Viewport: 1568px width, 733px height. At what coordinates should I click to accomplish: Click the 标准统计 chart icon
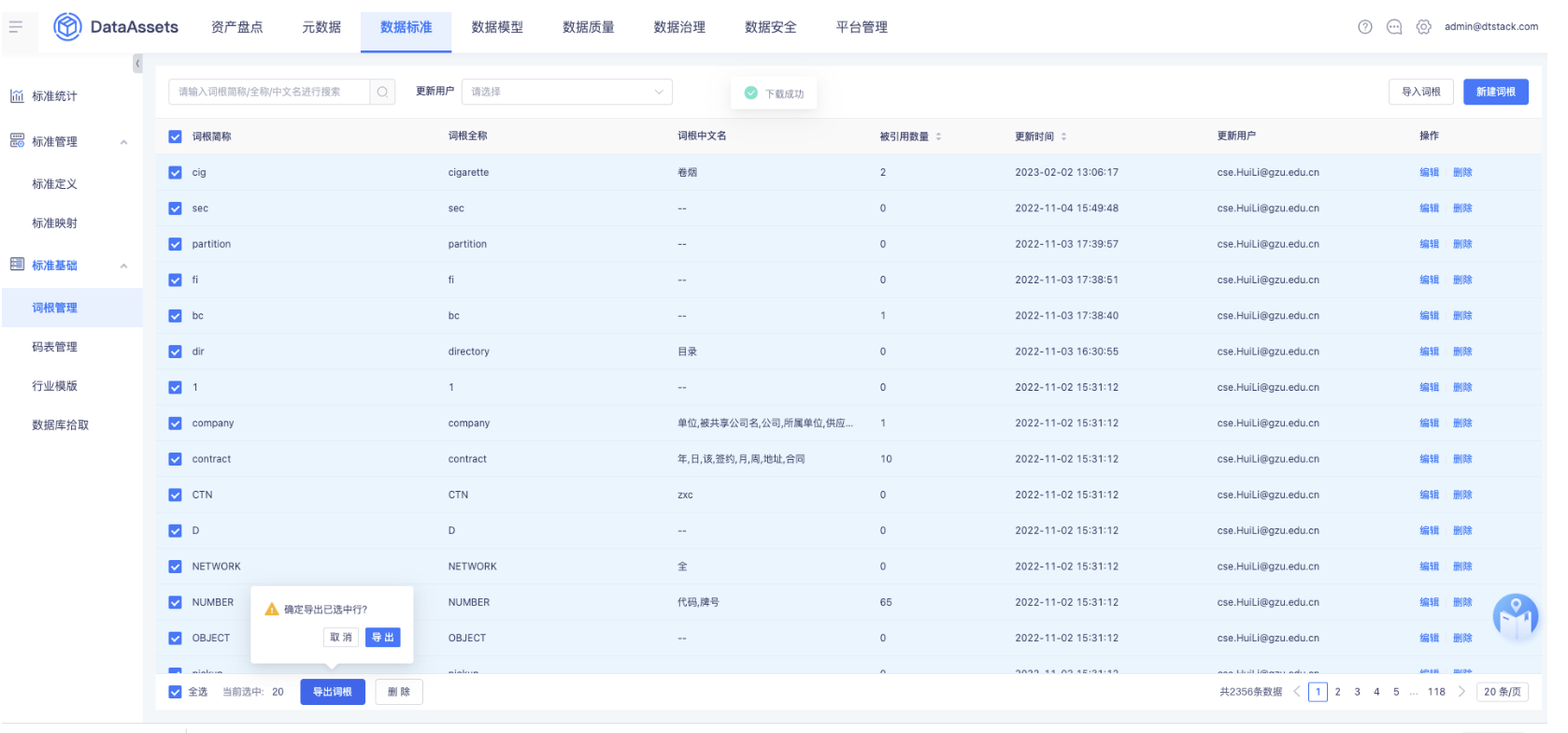pos(17,96)
